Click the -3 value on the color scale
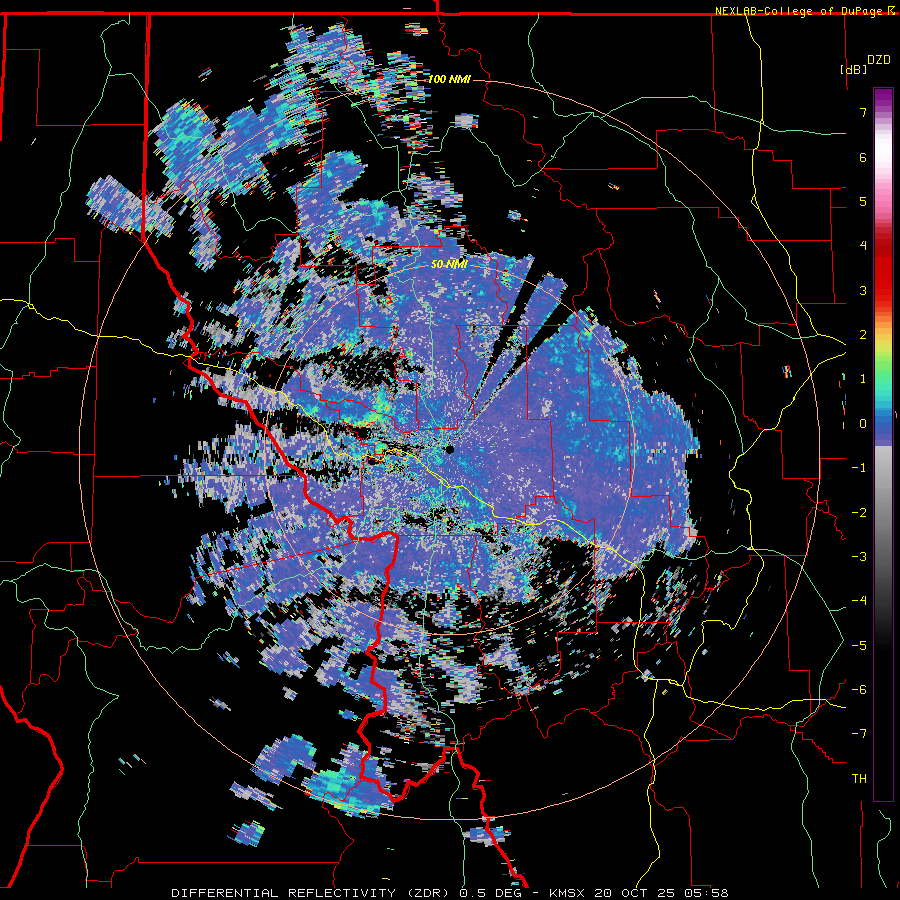This screenshot has width=900, height=900. [859, 557]
